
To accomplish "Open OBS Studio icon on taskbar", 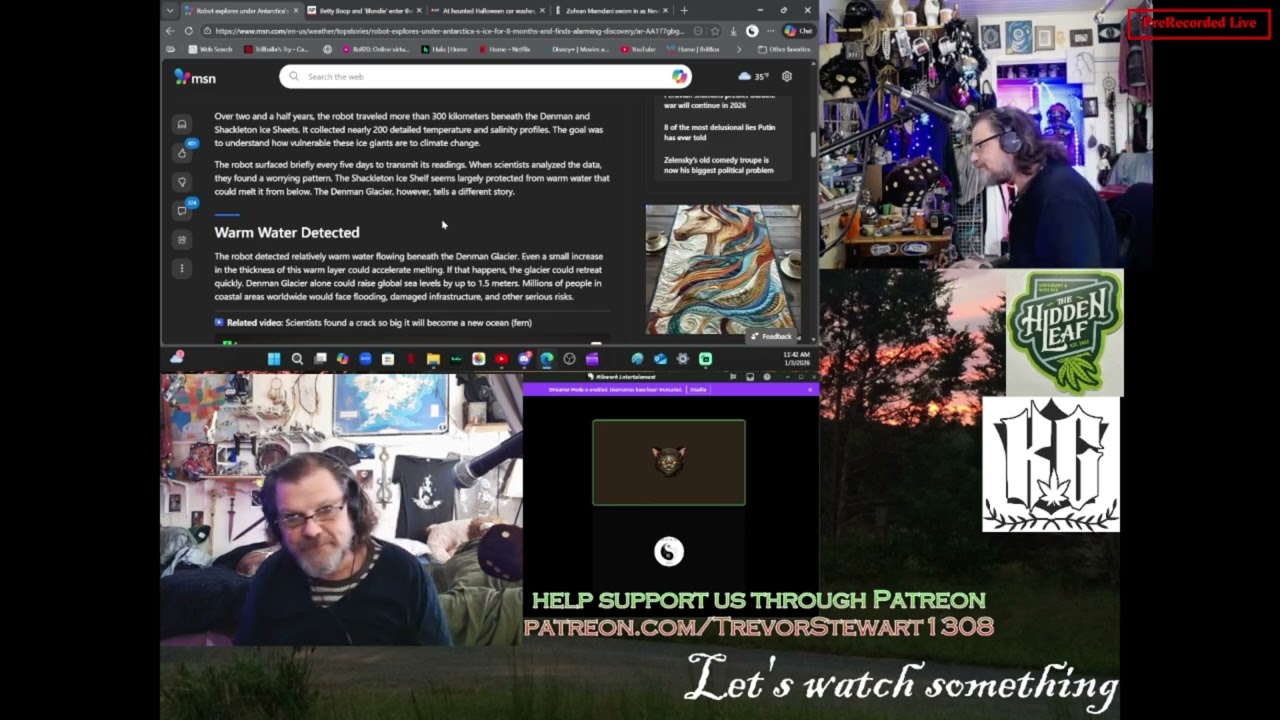I will coord(569,359).
